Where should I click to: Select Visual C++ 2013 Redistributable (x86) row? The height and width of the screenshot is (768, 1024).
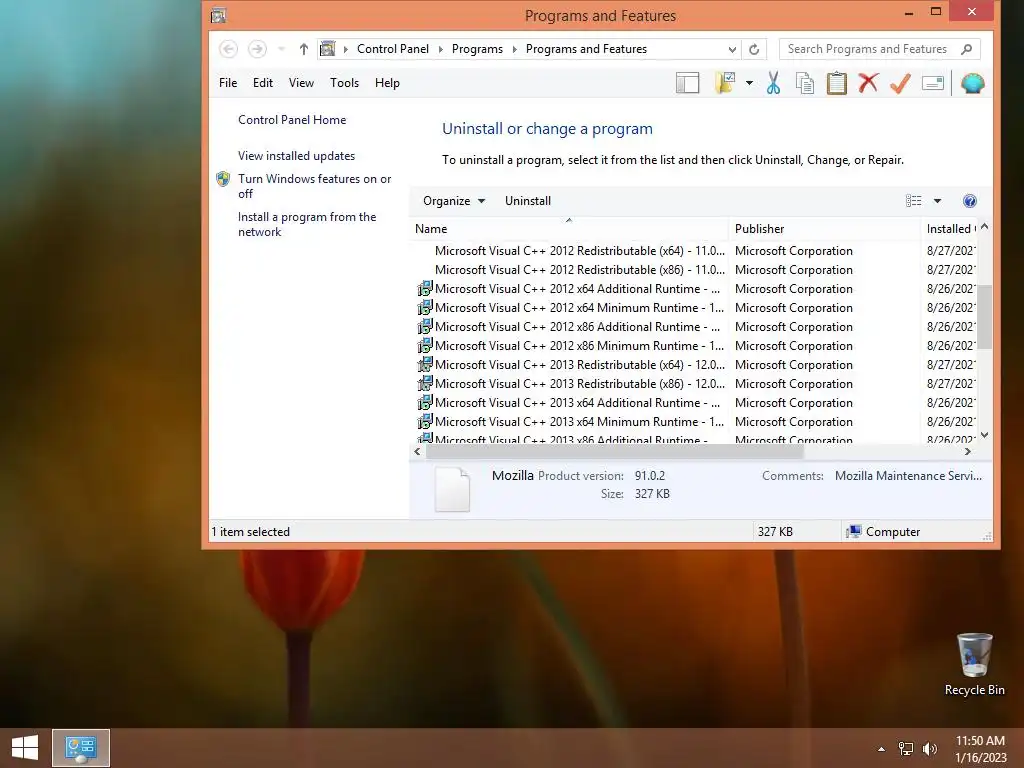pyautogui.click(x=696, y=383)
